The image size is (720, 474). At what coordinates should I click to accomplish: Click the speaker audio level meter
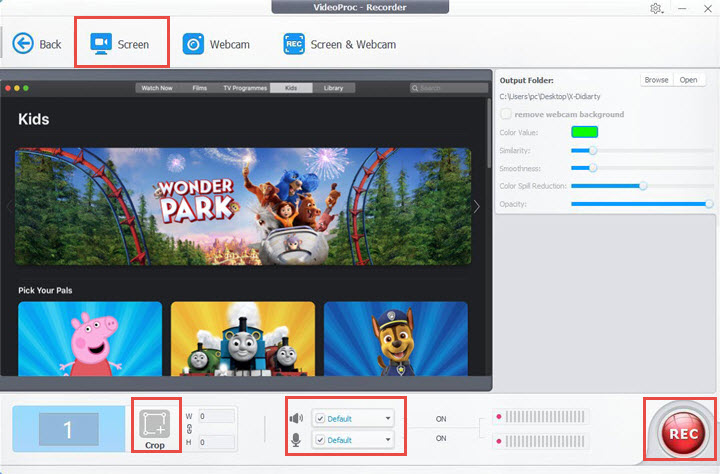click(541, 417)
